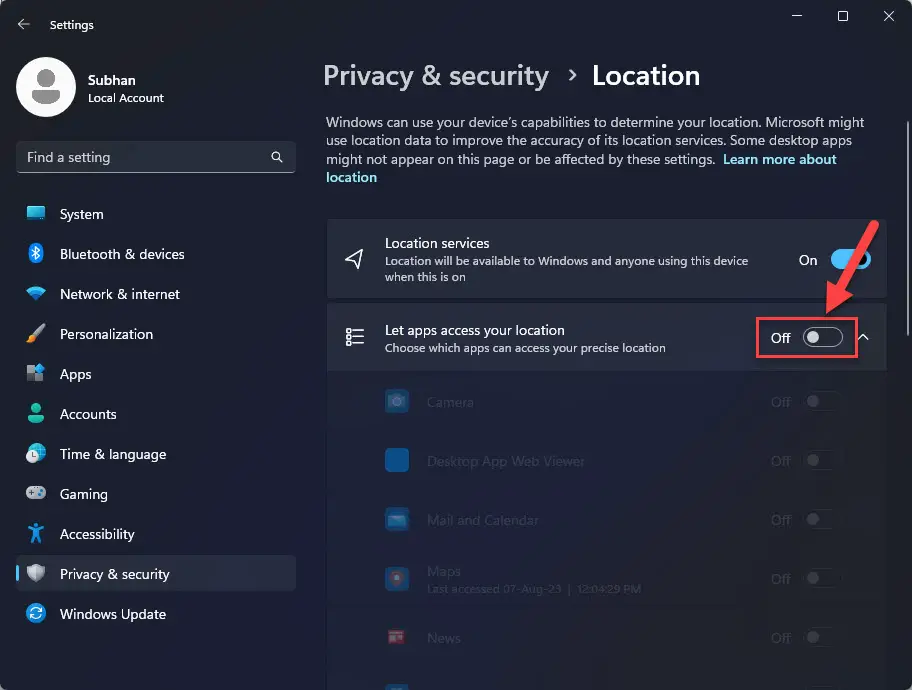Click the 'Camera' app name
This screenshot has width=912, height=690.
[450, 402]
